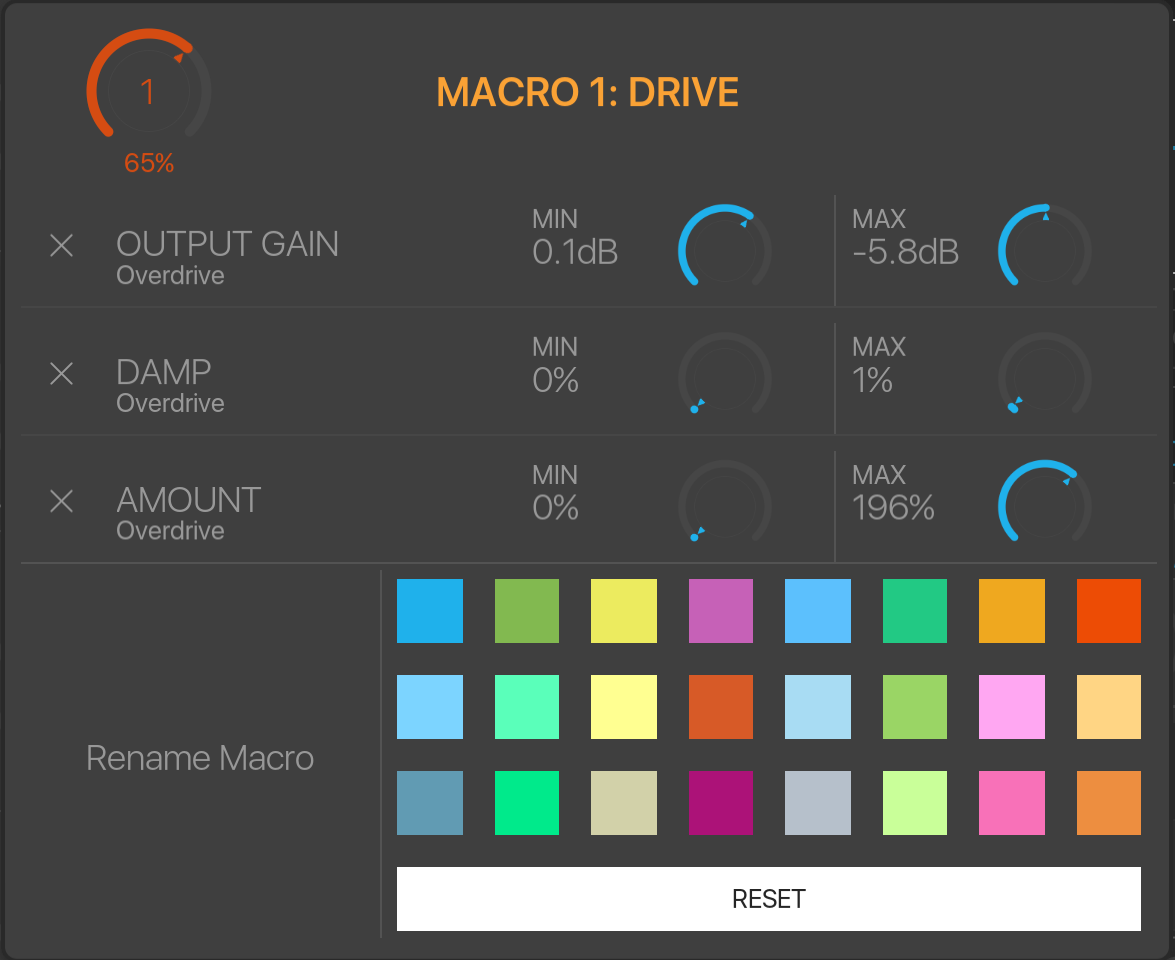Pick the peach swatch in second row
This screenshot has height=960, width=1175.
click(1109, 707)
